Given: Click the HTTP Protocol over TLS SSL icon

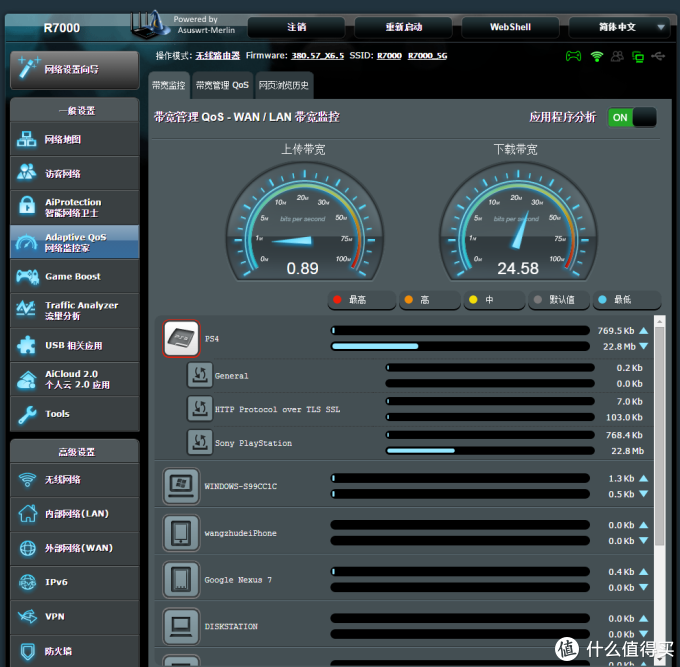Looking at the screenshot, I should point(198,408).
